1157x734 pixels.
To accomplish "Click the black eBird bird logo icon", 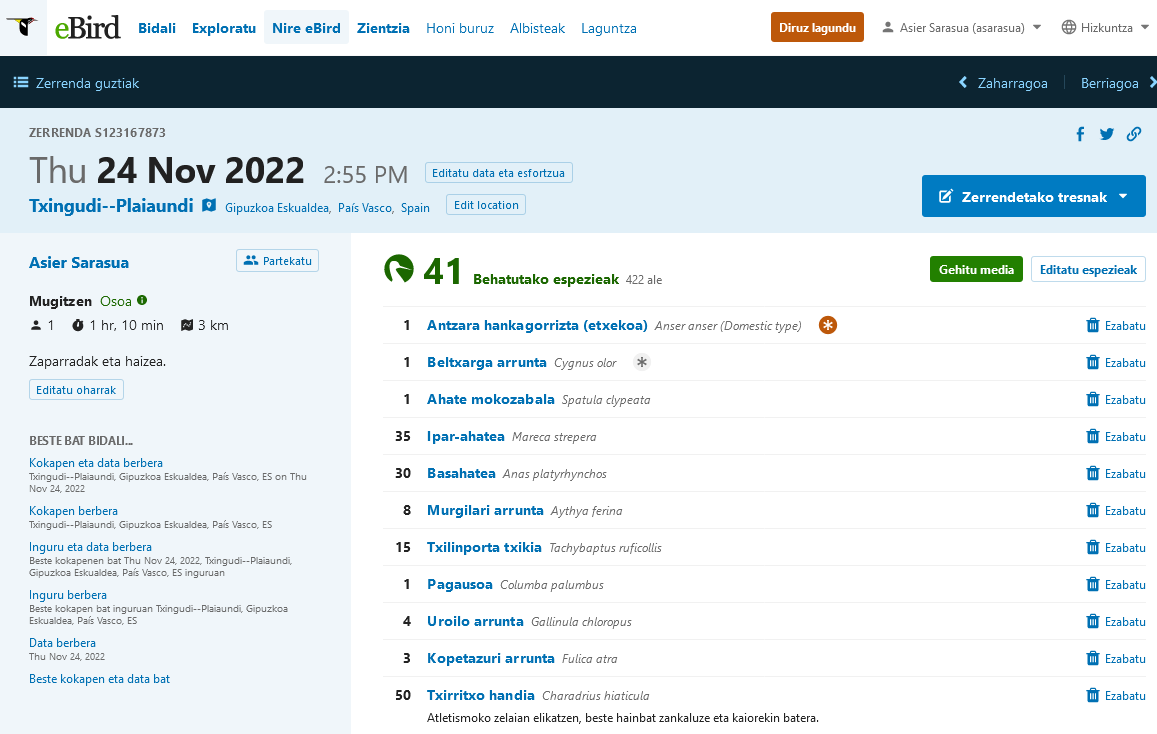I will pyautogui.click(x=21, y=26).
